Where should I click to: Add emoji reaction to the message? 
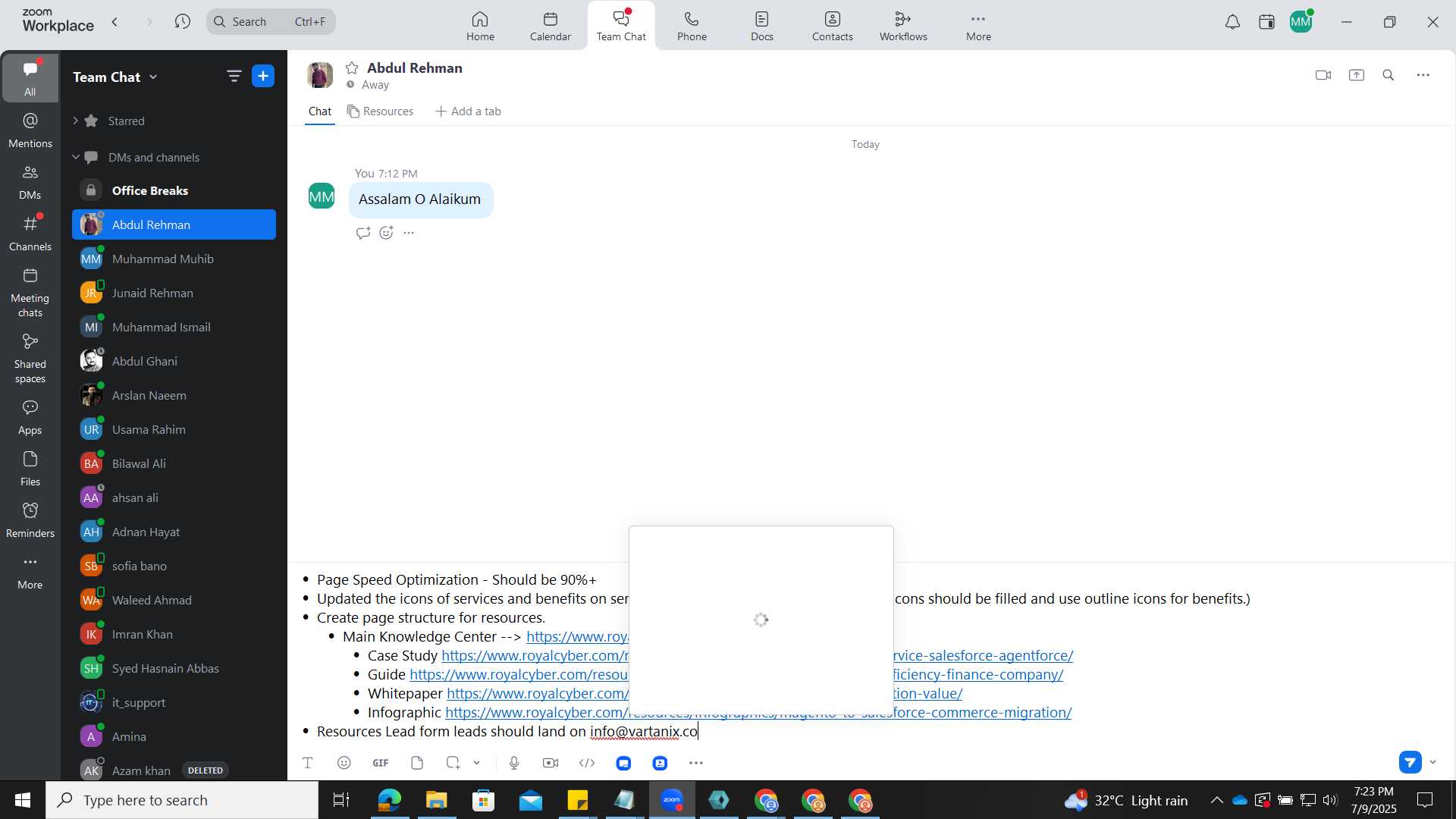click(x=386, y=233)
